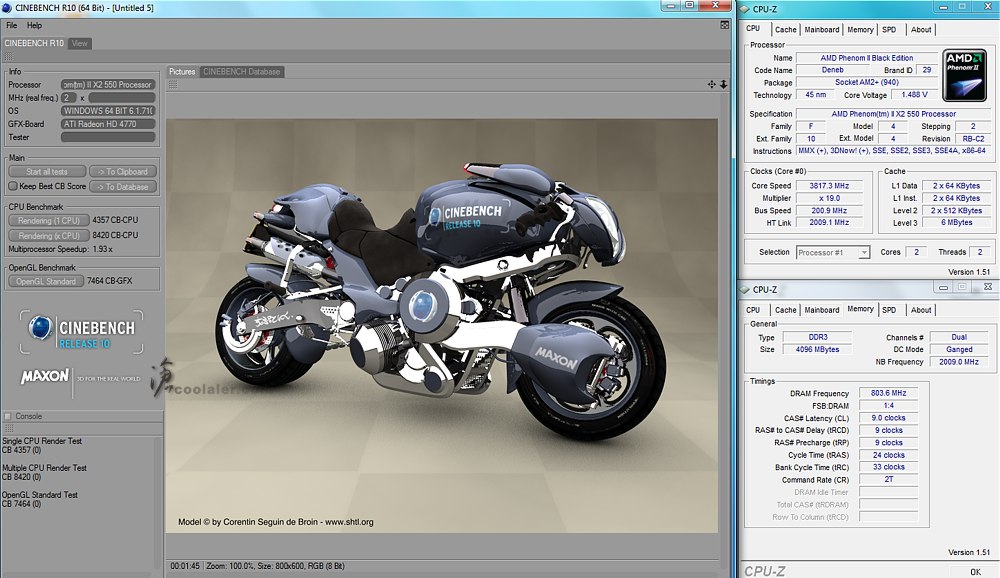This screenshot has width=1000, height=578.
Task: Click the "4096 MBytes" memory Size value
Action: tap(818, 350)
